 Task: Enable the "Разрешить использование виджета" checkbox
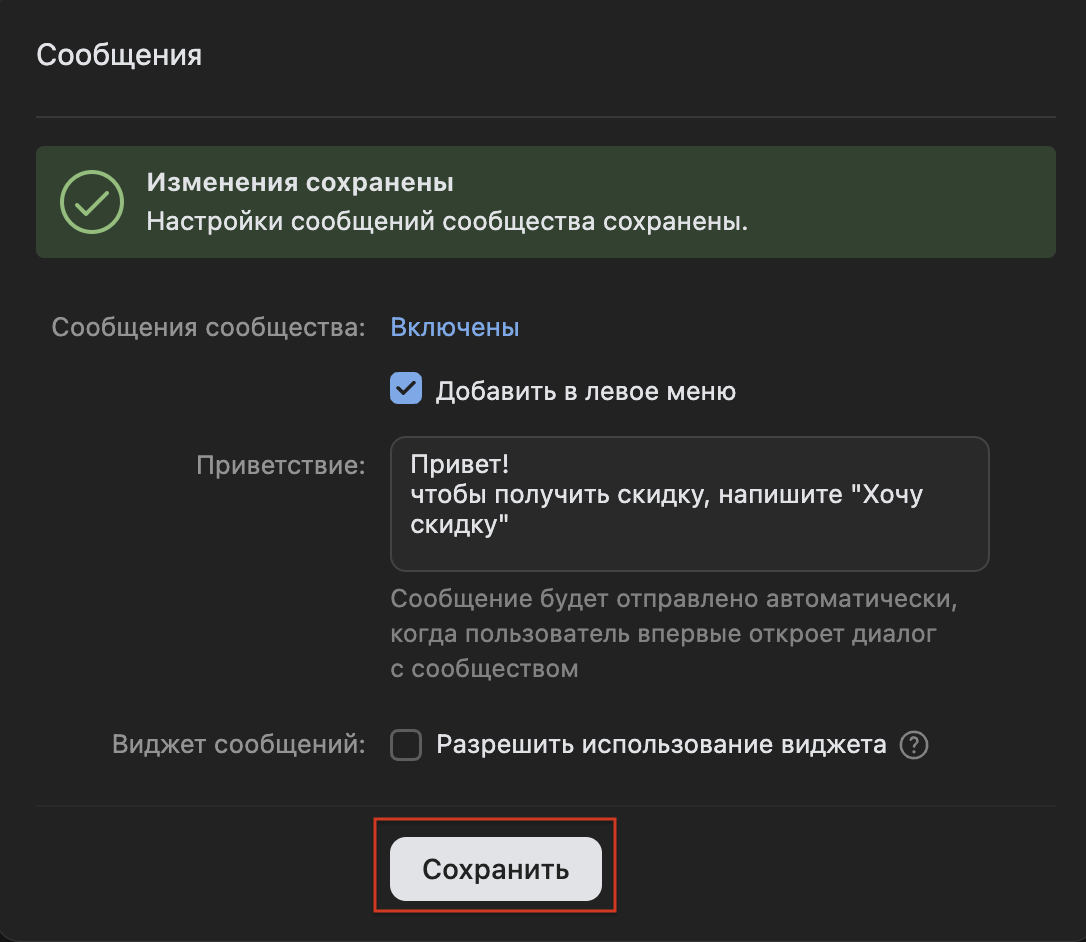[406, 746]
